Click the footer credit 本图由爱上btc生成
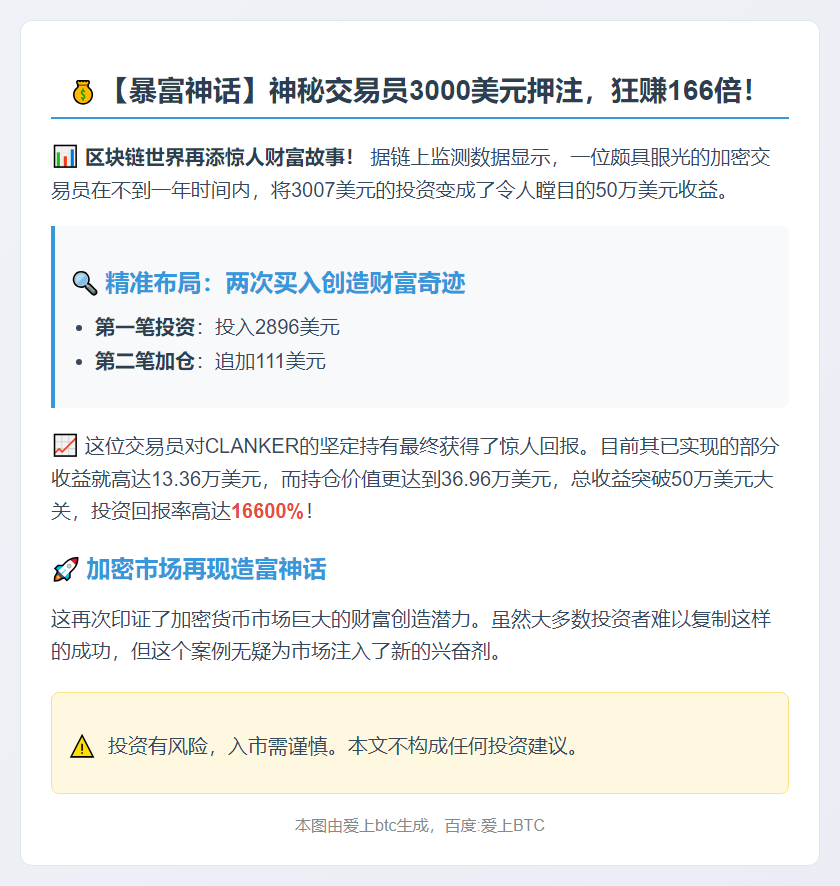 pyautogui.click(x=362, y=826)
